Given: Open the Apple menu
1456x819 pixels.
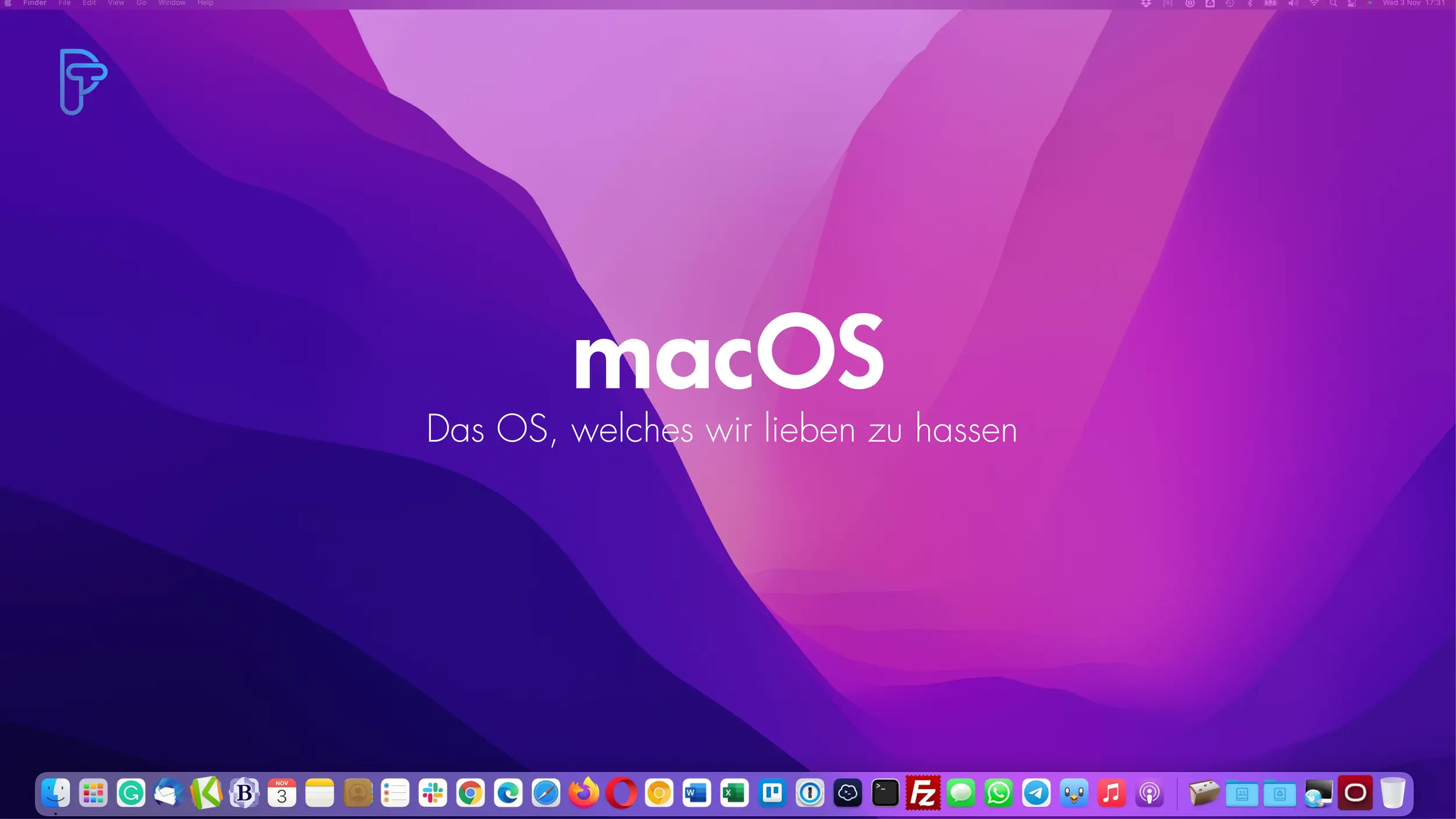Looking at the screenshot, I should (8, 3).
